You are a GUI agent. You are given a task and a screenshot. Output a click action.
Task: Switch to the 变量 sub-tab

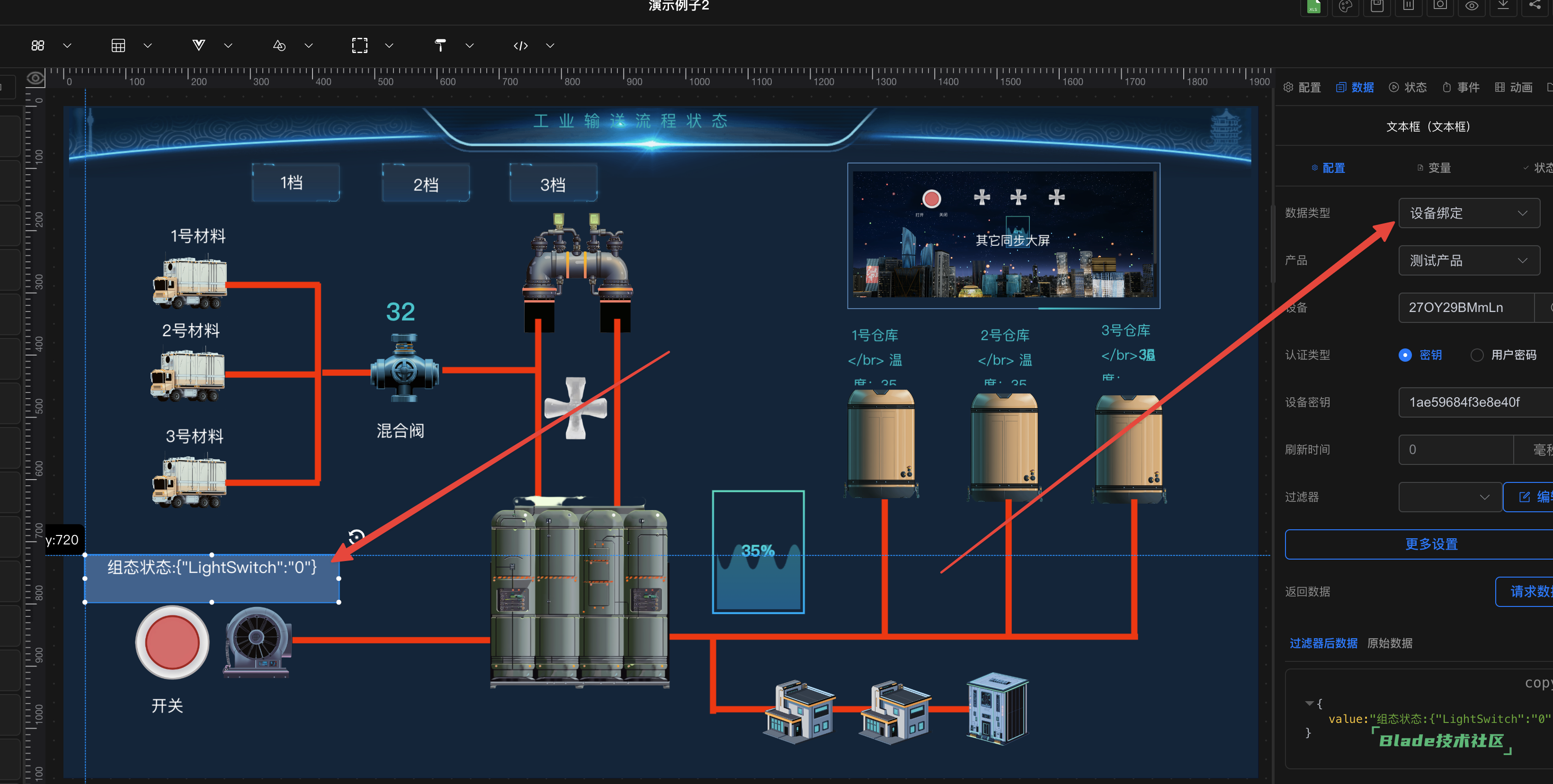click(1434, 168)
